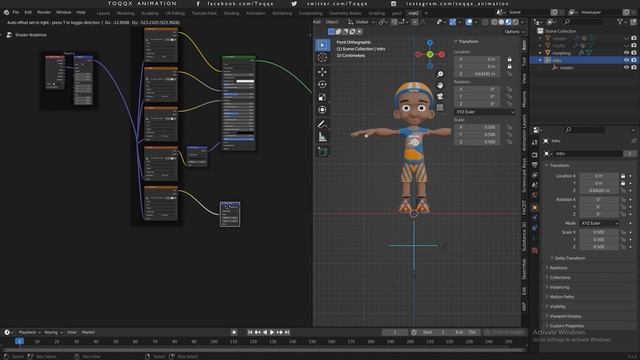Click the zoom magnifier icon in viewport
The height and width of the screenshot is (360, 640).
pyautogui.click(x=440, y=74)
